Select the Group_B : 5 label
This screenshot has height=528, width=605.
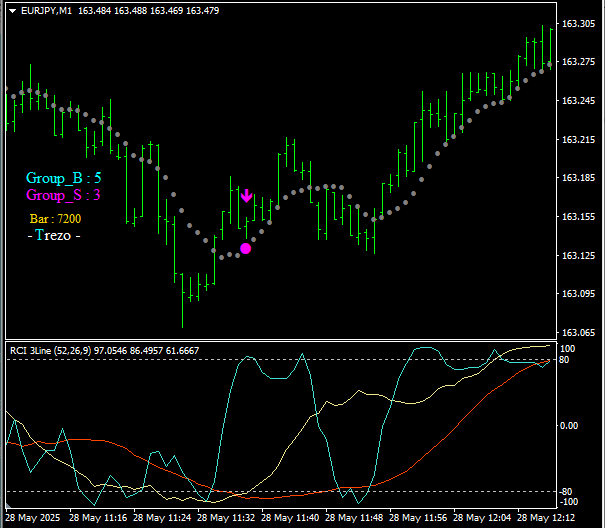click(63, 178)
